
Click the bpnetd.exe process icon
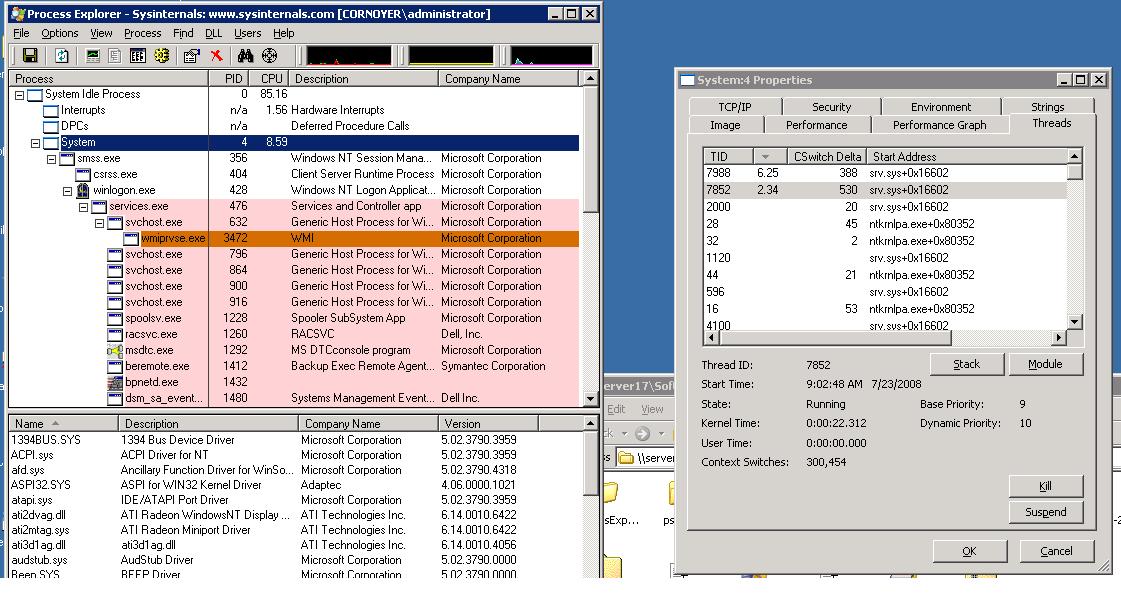click(114, 382)
